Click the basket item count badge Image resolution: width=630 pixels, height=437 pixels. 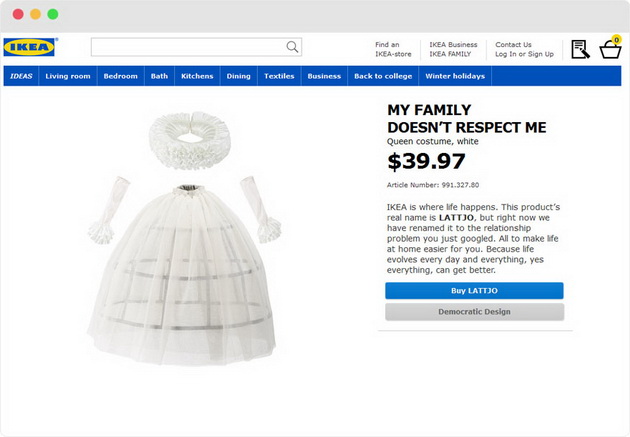[x=616, y=39]
